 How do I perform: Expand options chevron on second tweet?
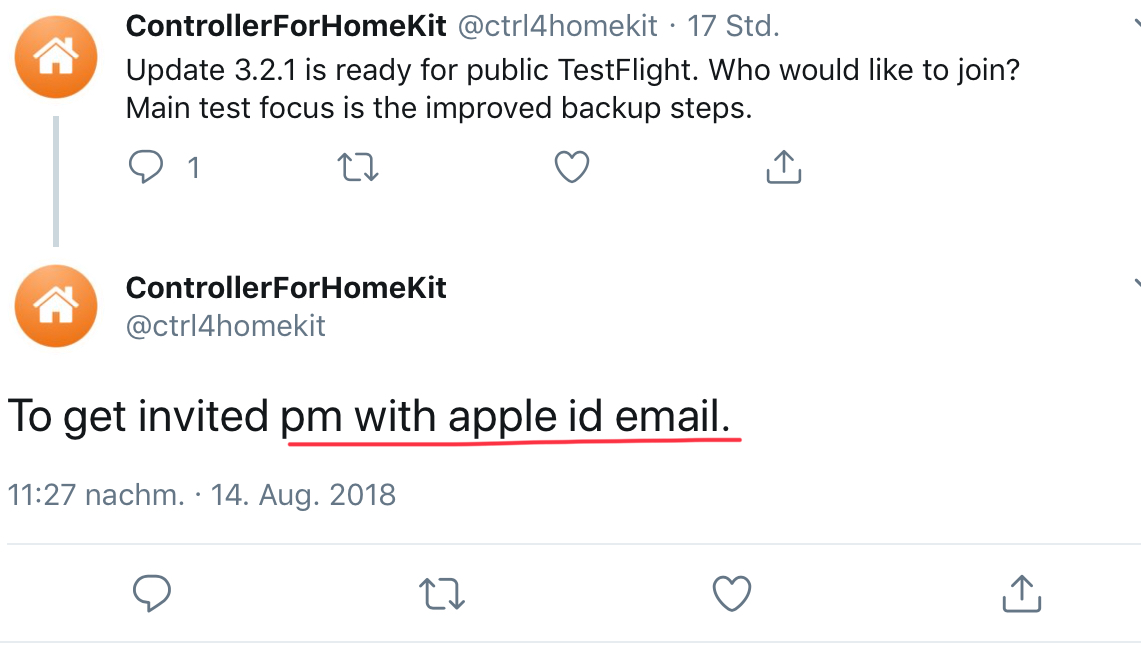point(1134,284)
